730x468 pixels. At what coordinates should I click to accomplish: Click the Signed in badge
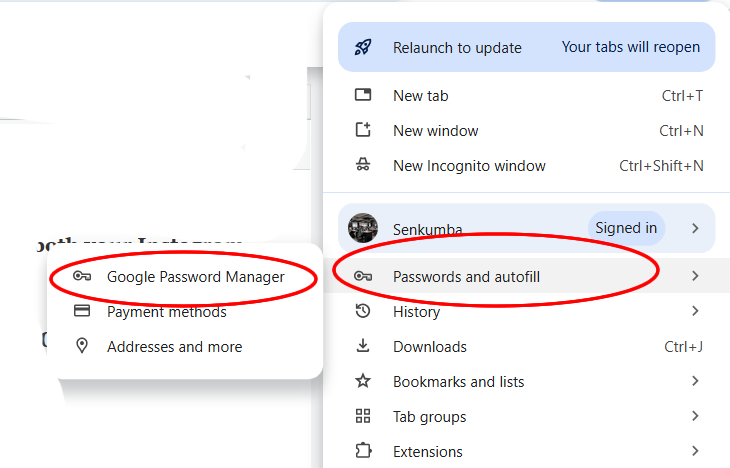pos(626,228)
